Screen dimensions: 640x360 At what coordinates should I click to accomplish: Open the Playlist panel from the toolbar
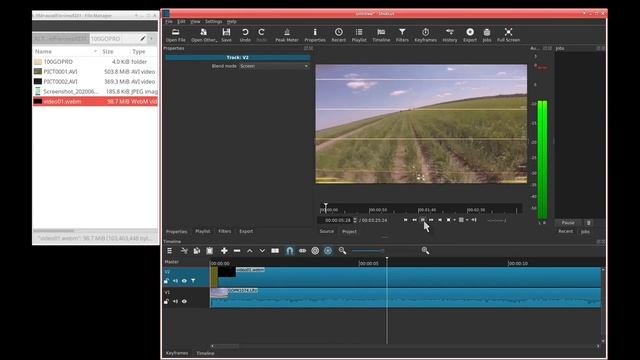click(359, 35)
